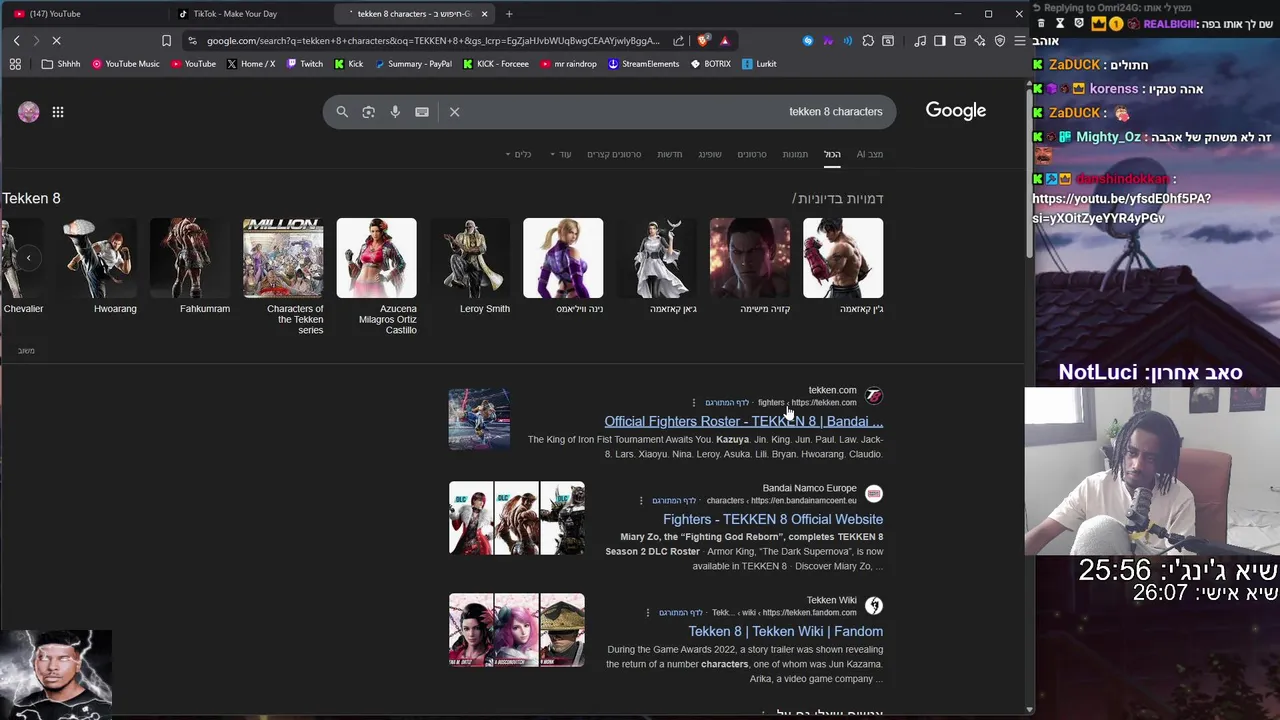Select the Azucena Milagros Ortiz Castillo card

(377, 276)
